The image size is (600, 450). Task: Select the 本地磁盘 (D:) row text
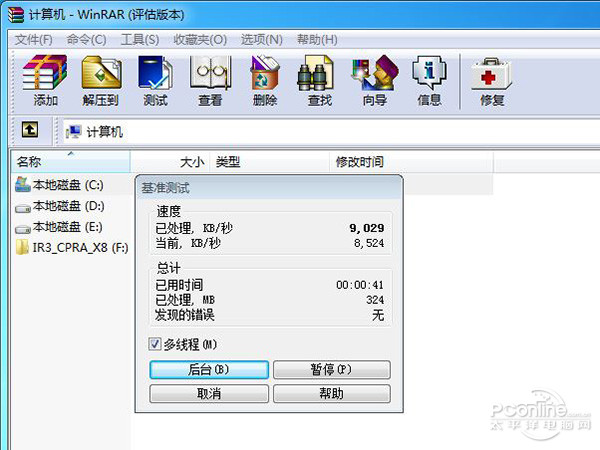[68, 206]
